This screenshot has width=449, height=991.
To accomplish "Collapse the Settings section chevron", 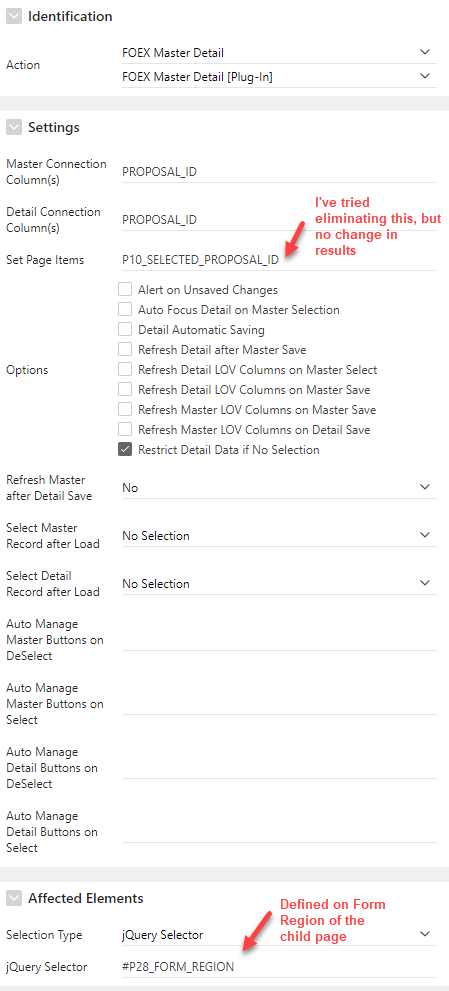I will pyautogui.click(x=13, y=128).
